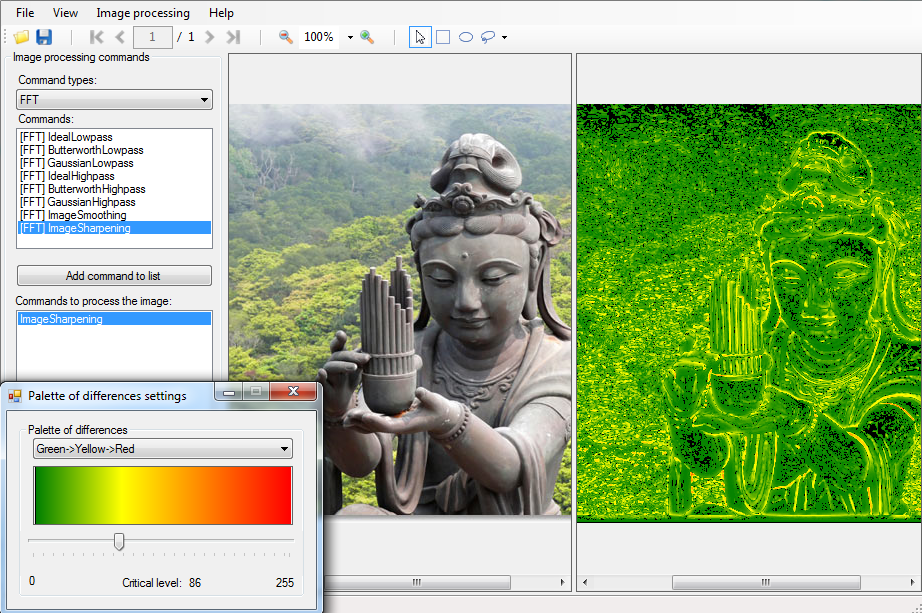
Task: Expand the Command types dropdown
Action: click(204, 99)
